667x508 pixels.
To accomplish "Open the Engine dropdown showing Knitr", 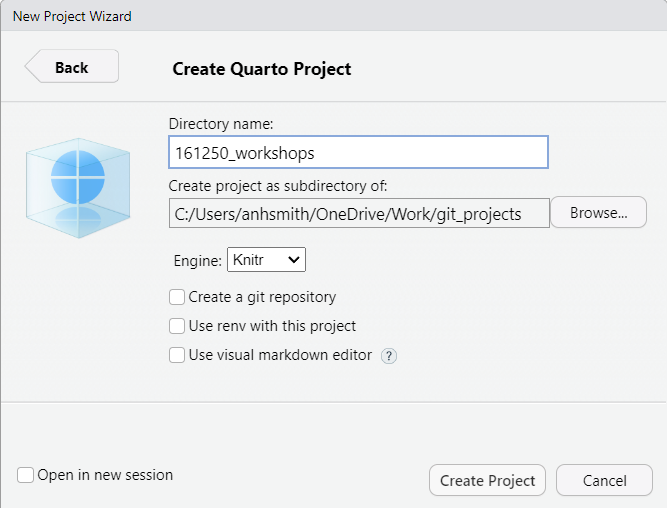I will click(266, 260).
